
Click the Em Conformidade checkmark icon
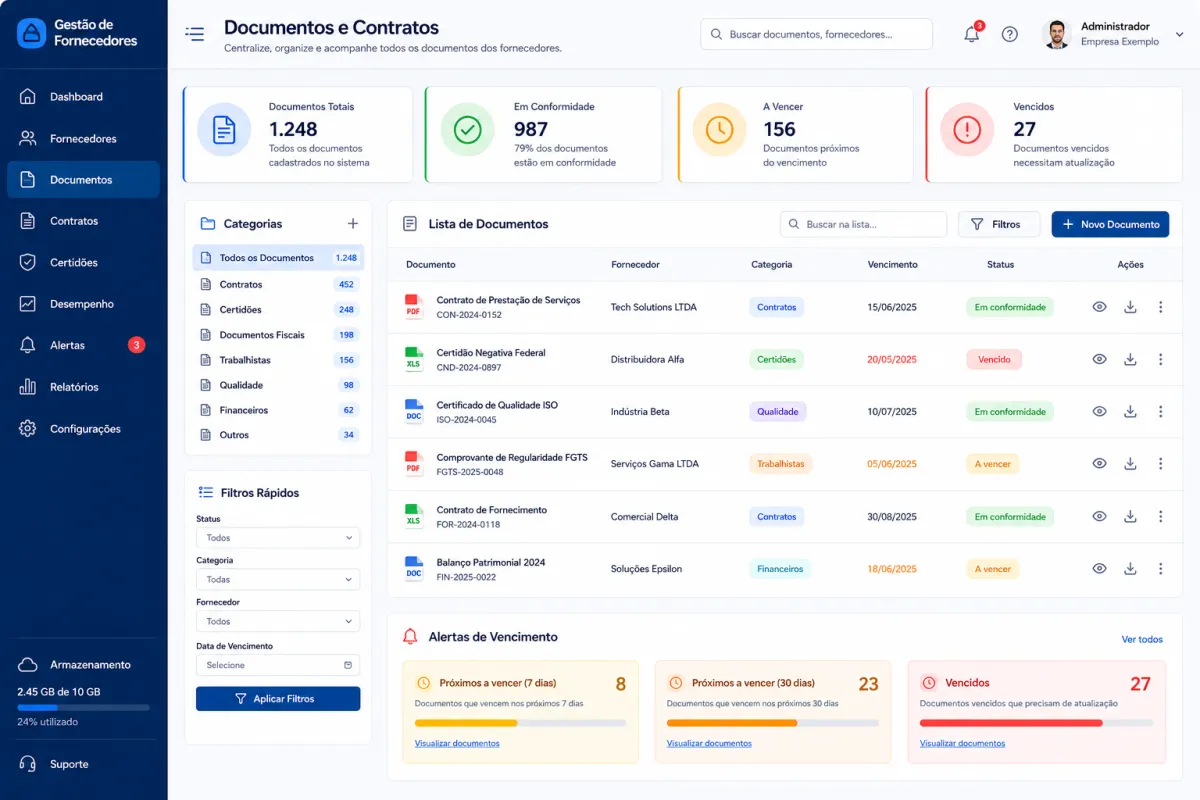point(467,130)
